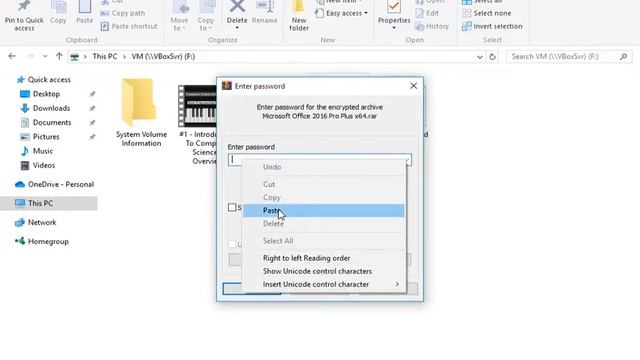Click Copy path in ribbon
This screenshot has height=360, width=640.
[122, 13]
